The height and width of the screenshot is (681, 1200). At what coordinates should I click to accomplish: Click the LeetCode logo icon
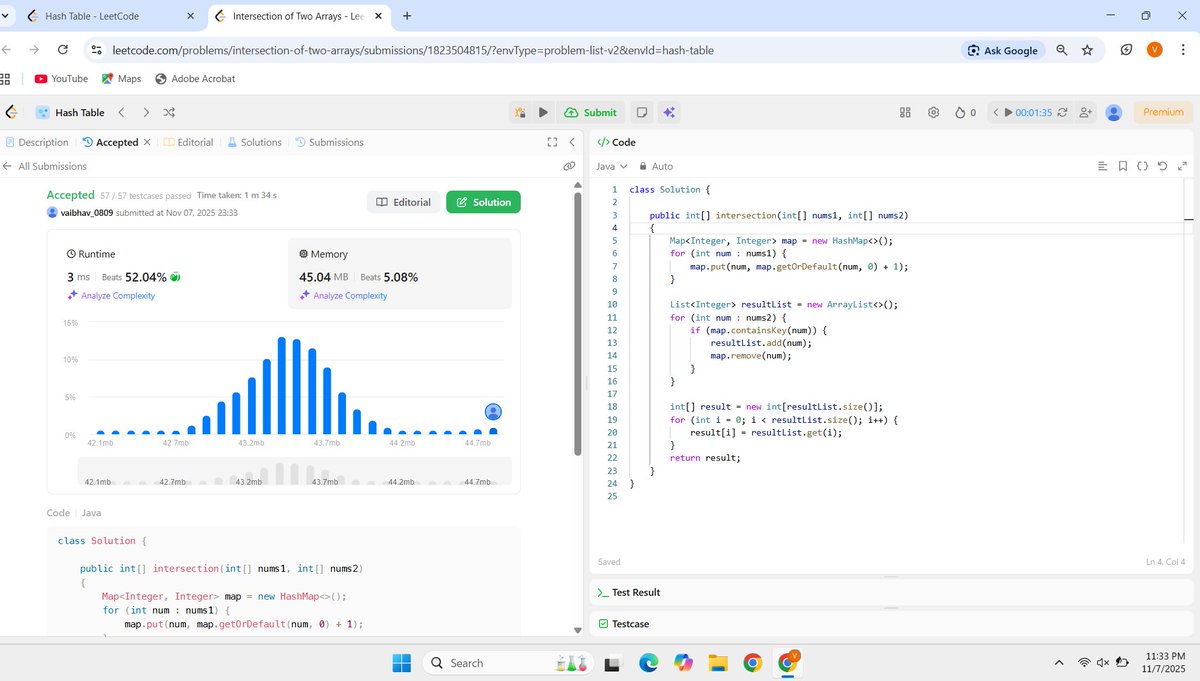(11, 113)
